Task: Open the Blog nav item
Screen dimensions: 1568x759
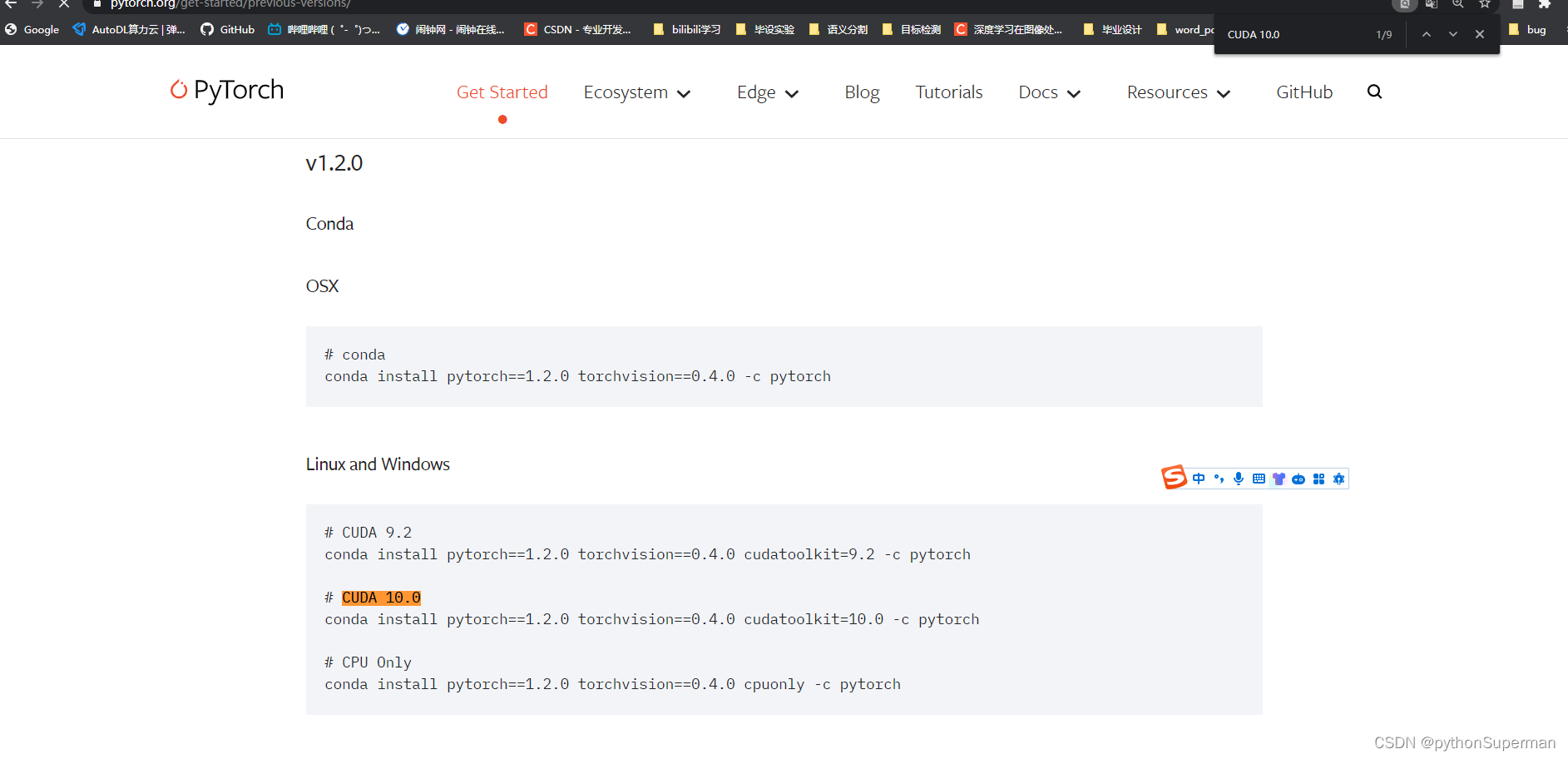Action: pos(862,92)
